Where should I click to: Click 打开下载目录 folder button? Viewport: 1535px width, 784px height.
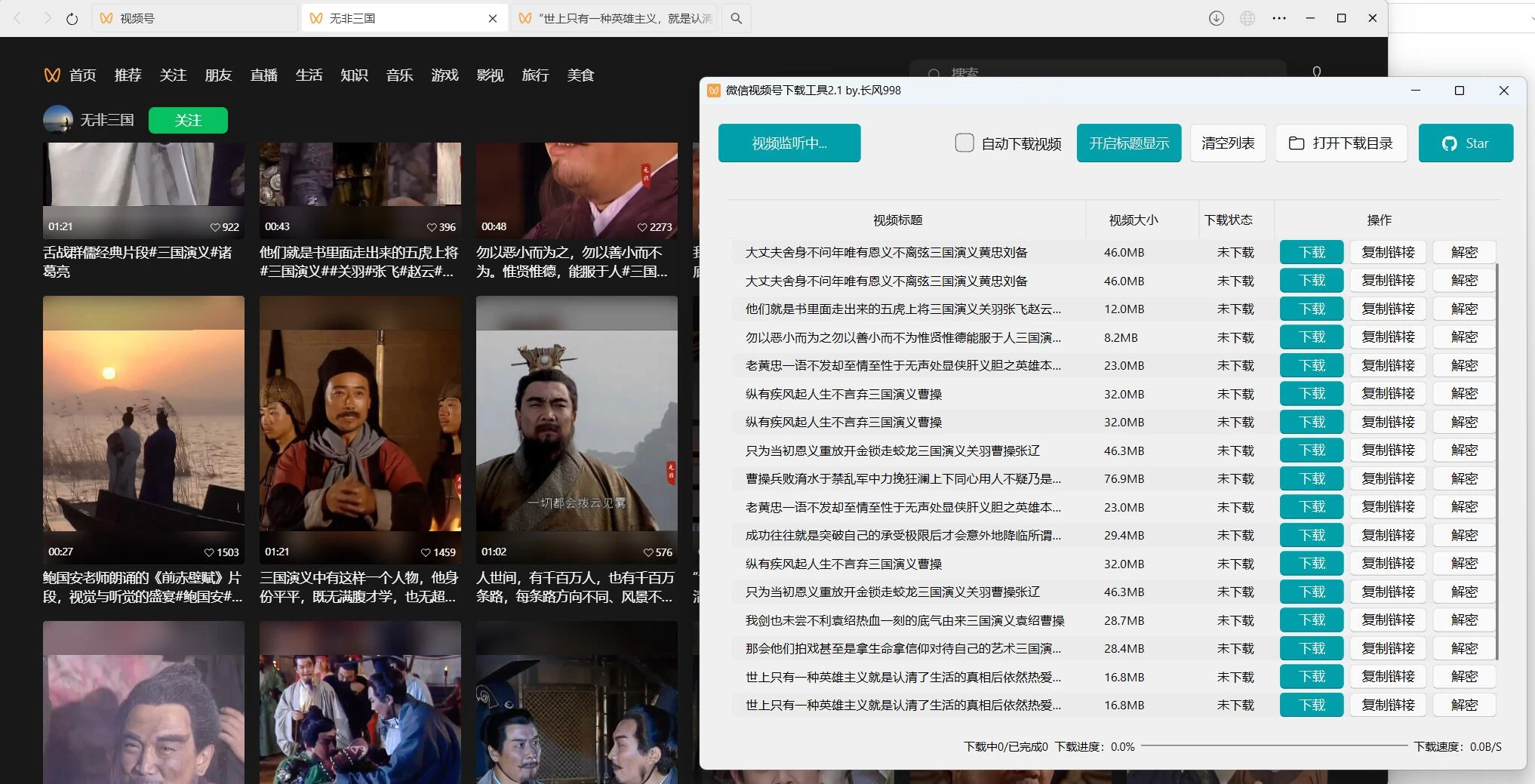click(x=1341, y=143)
